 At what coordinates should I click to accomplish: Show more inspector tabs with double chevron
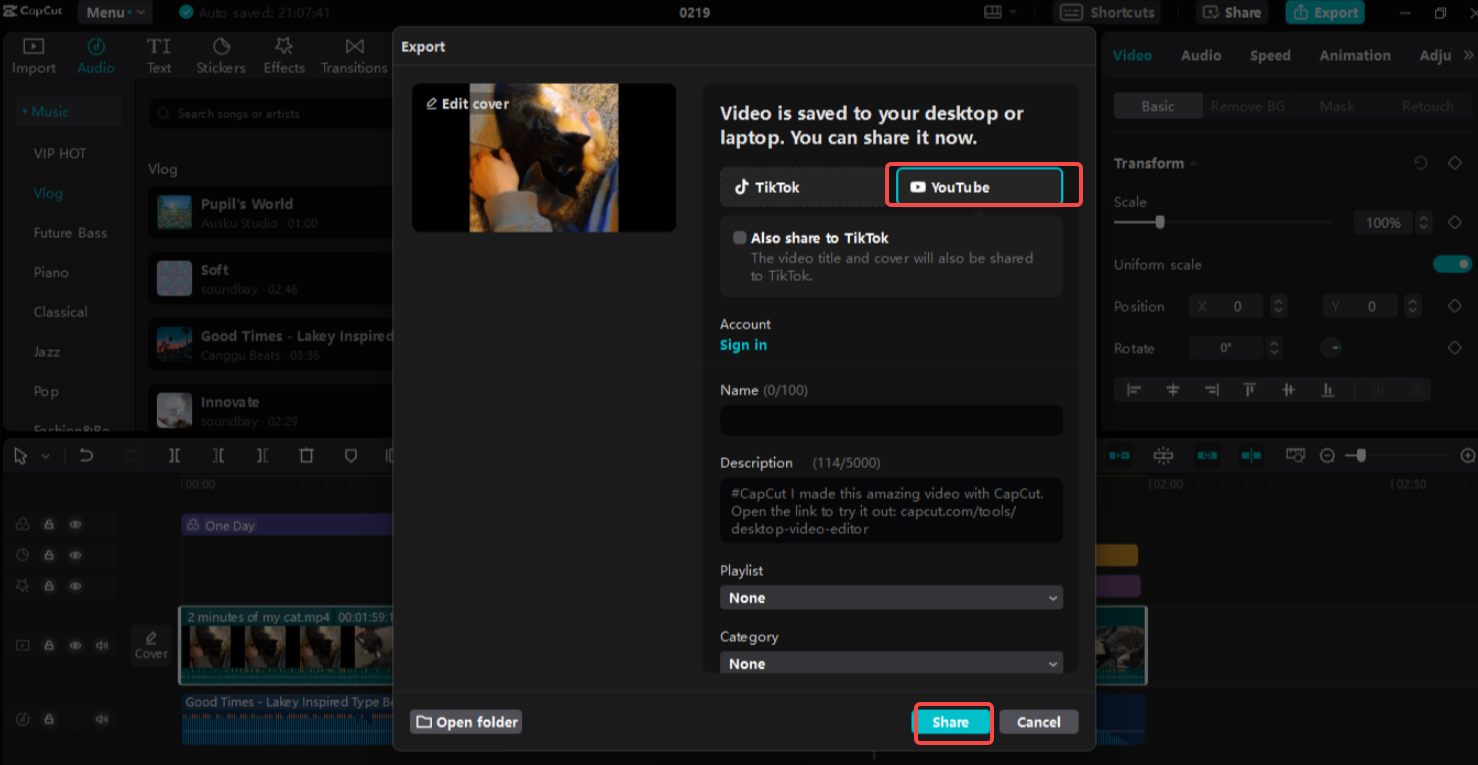coord(1469,56)
